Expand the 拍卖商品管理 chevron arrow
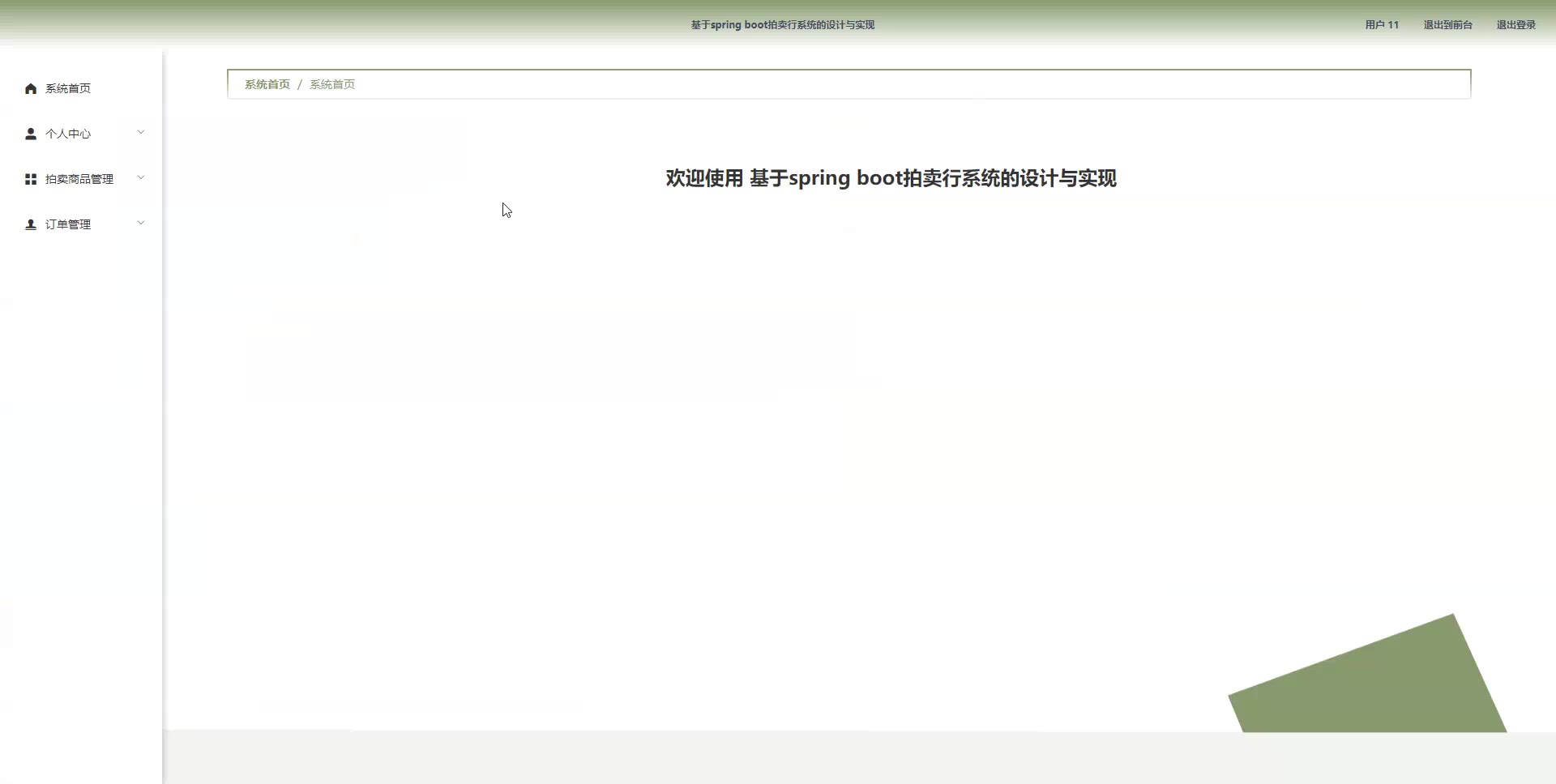The width and height of the screenshot is (1556, 784). (x=141, y=178)
